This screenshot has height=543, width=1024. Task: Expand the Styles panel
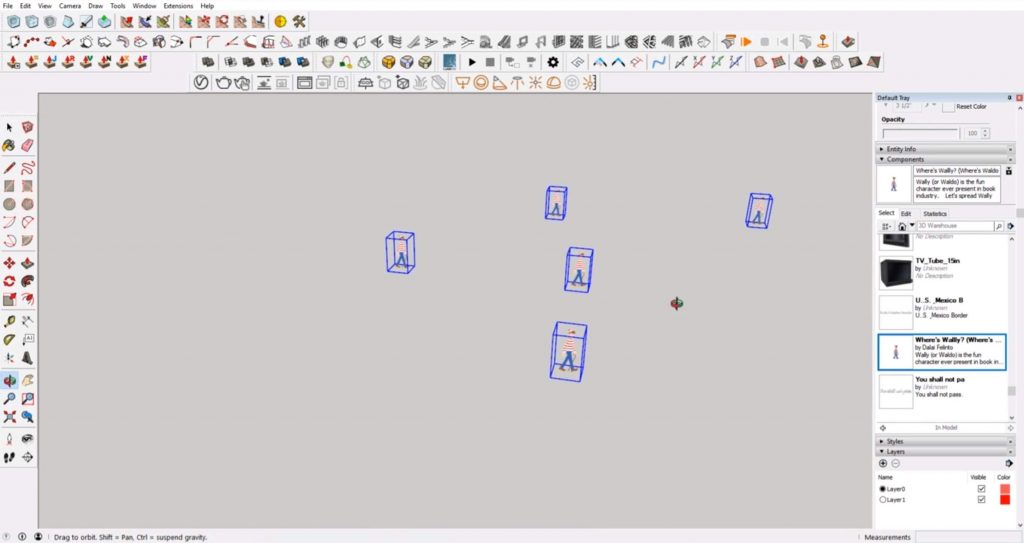[882, 442]
